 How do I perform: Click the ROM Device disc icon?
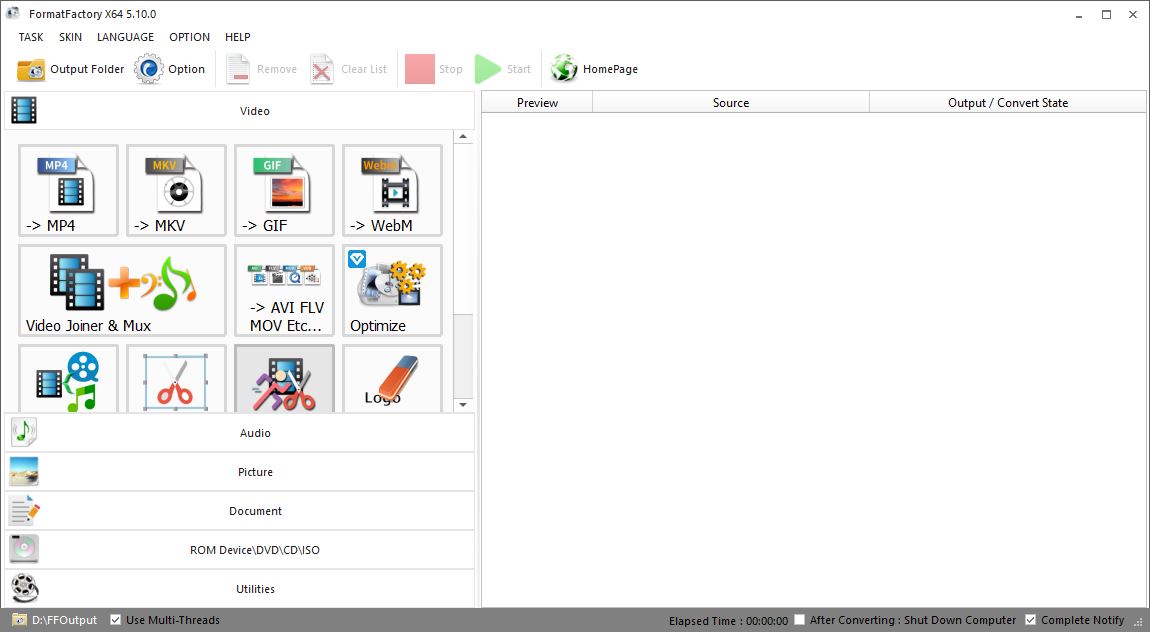tap(23, 549)
